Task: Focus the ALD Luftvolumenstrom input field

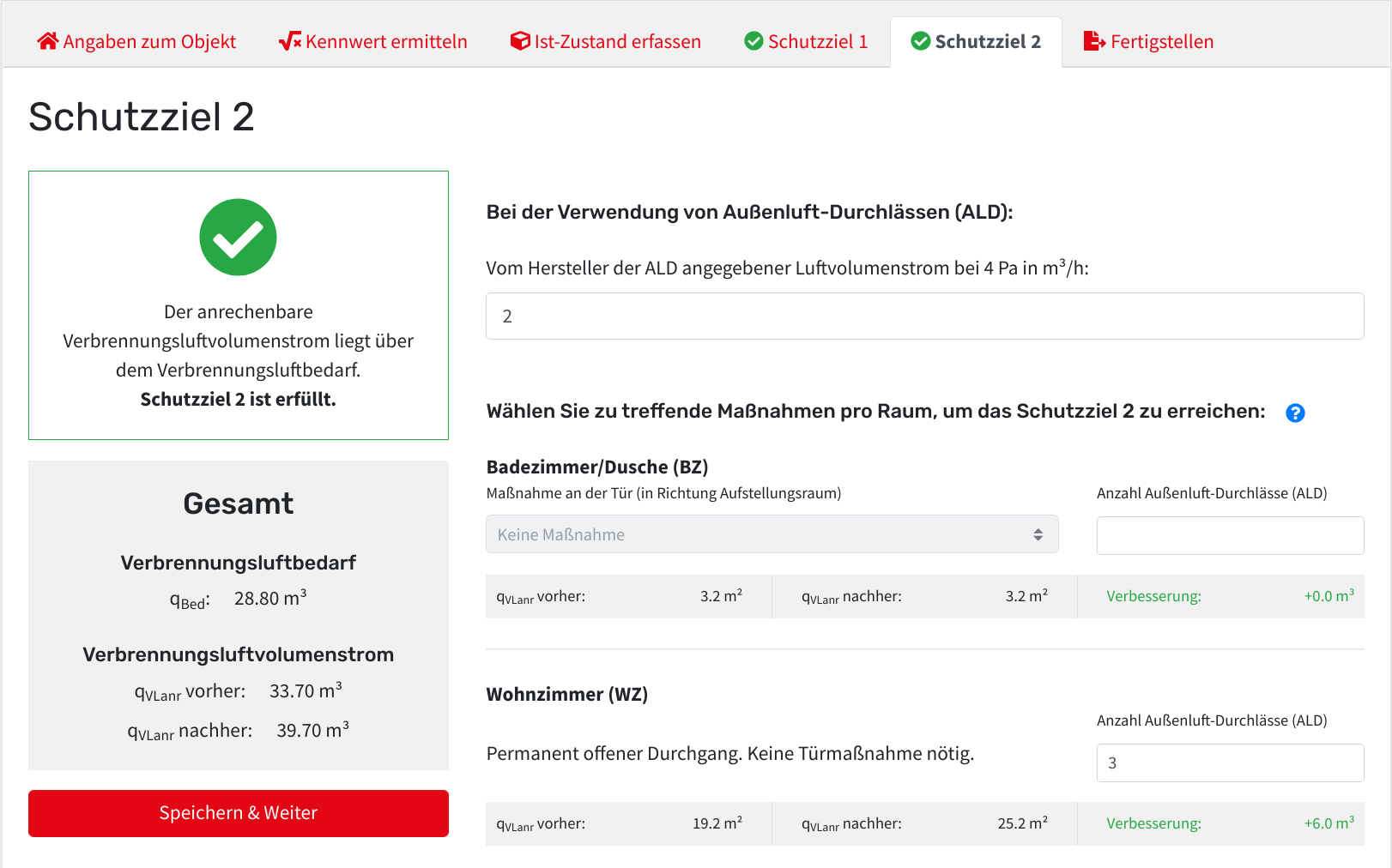Action: click(x=924, y=316)
